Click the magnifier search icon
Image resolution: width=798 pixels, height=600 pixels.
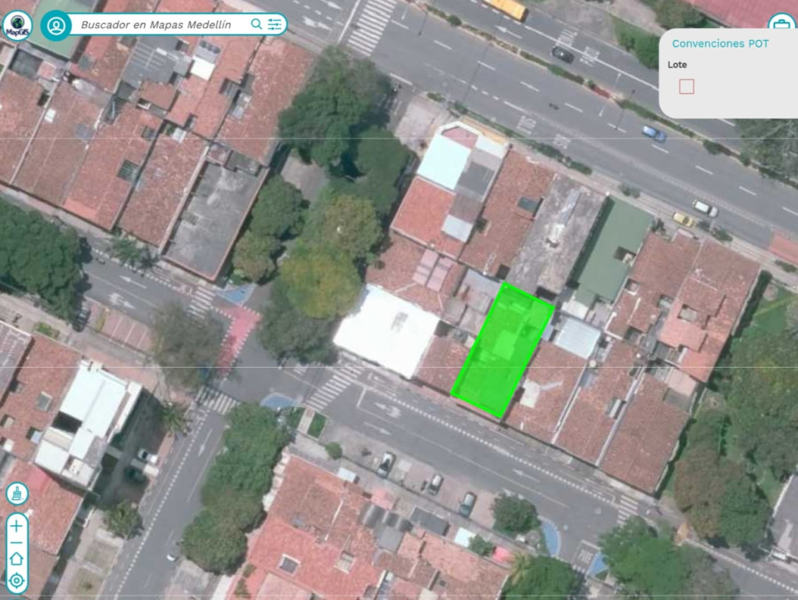(x=256, y=24)
